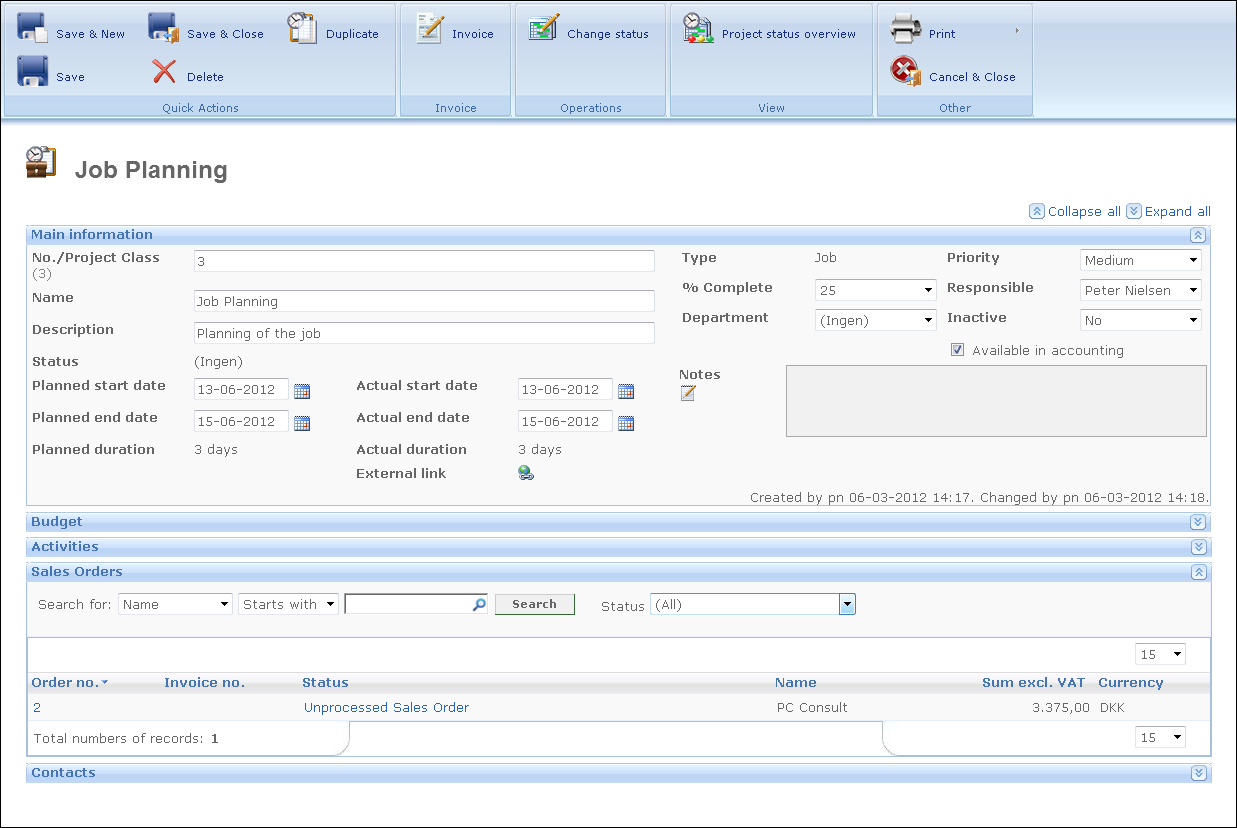
Task: Click the Change status button label
Action: coord(608,34)
